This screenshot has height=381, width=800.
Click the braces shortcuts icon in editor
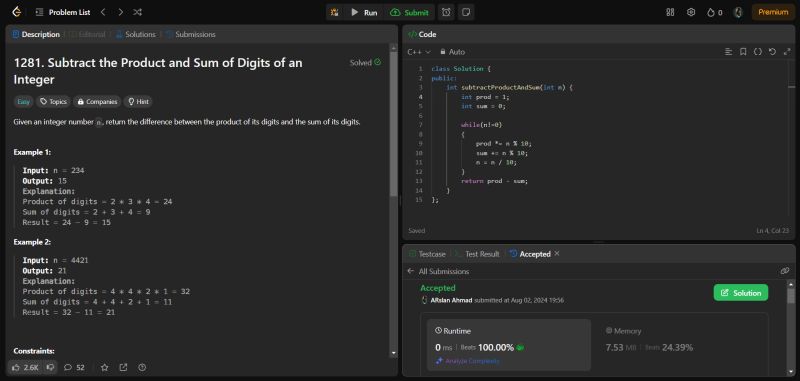[758, 52]
